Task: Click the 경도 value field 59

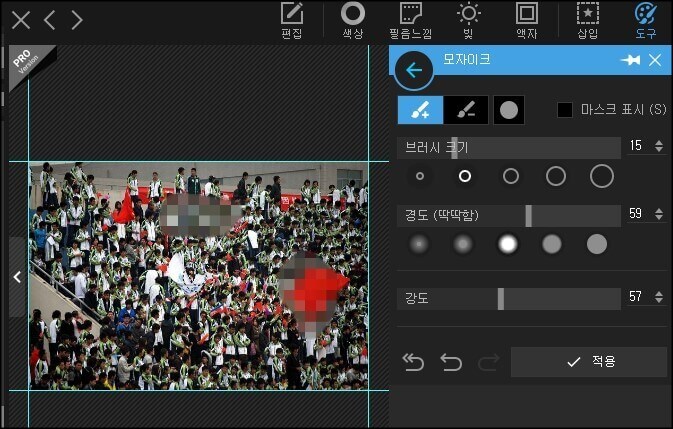Action: point(639,214)
